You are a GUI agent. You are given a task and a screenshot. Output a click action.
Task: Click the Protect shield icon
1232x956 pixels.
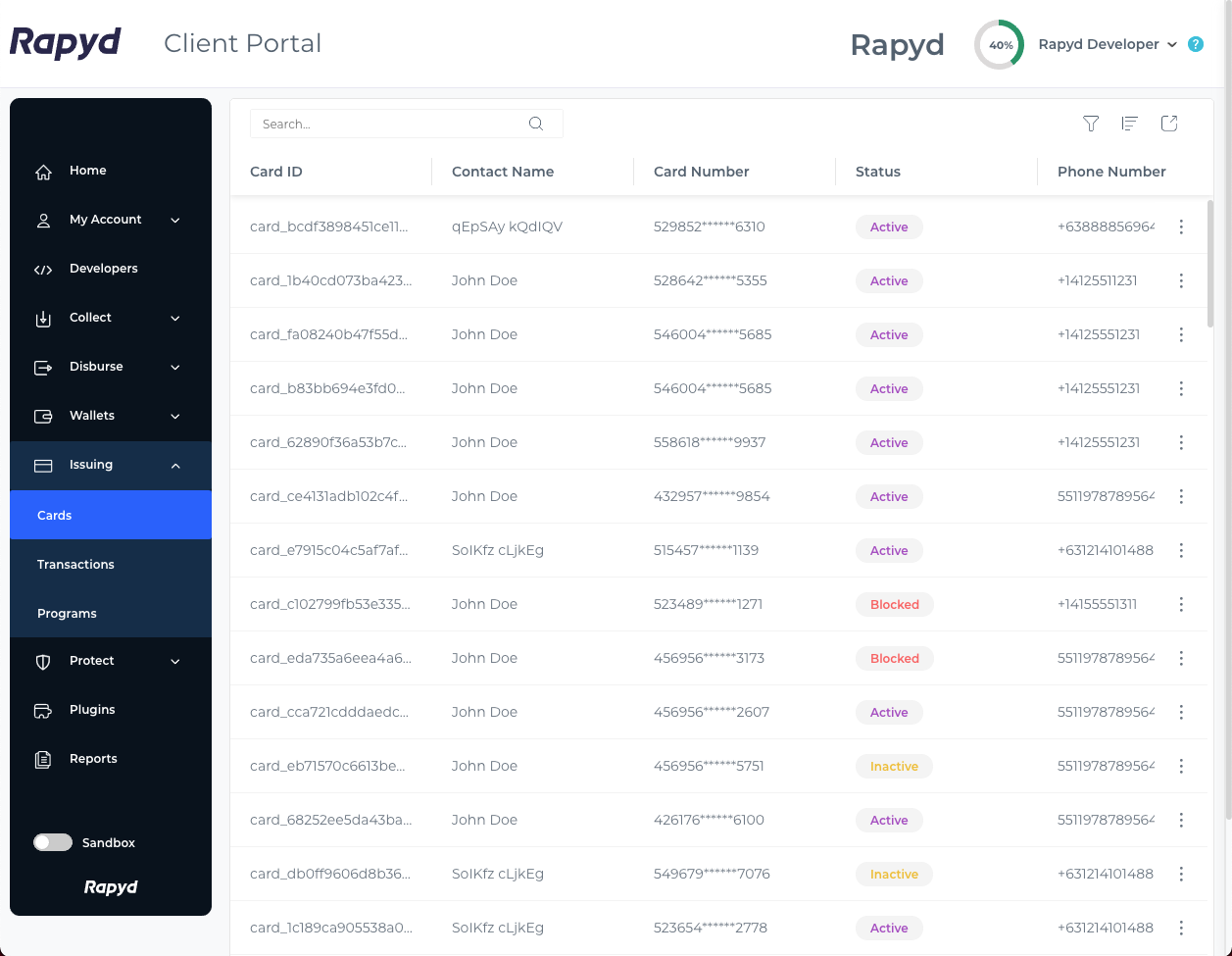[x=43, y=662]
